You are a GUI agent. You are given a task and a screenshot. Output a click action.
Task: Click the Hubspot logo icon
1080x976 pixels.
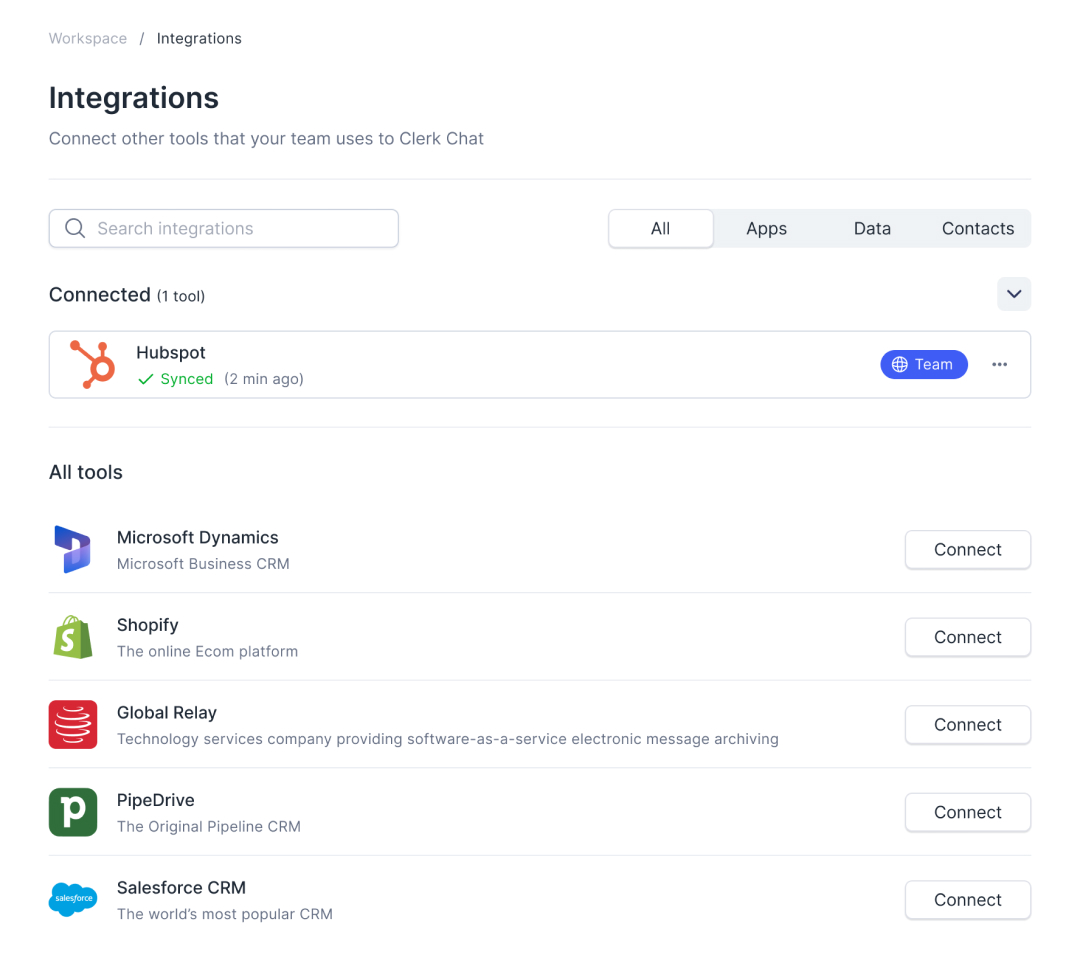pyautogui.click(x=92, y=364)
